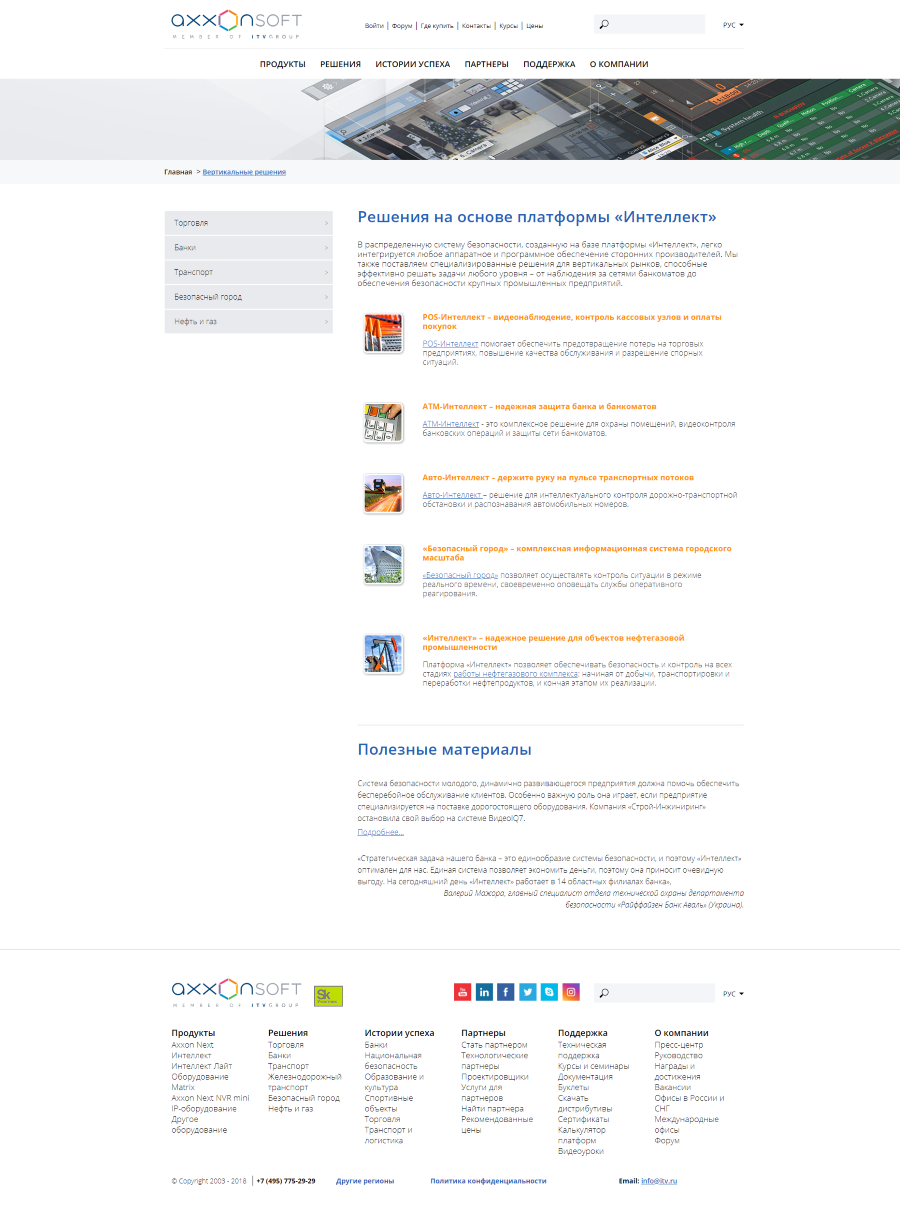This screenshot has width=900, height=1210.
Task: Open the ПОДДЕРЖКА main menu
Action: (549, 64)
